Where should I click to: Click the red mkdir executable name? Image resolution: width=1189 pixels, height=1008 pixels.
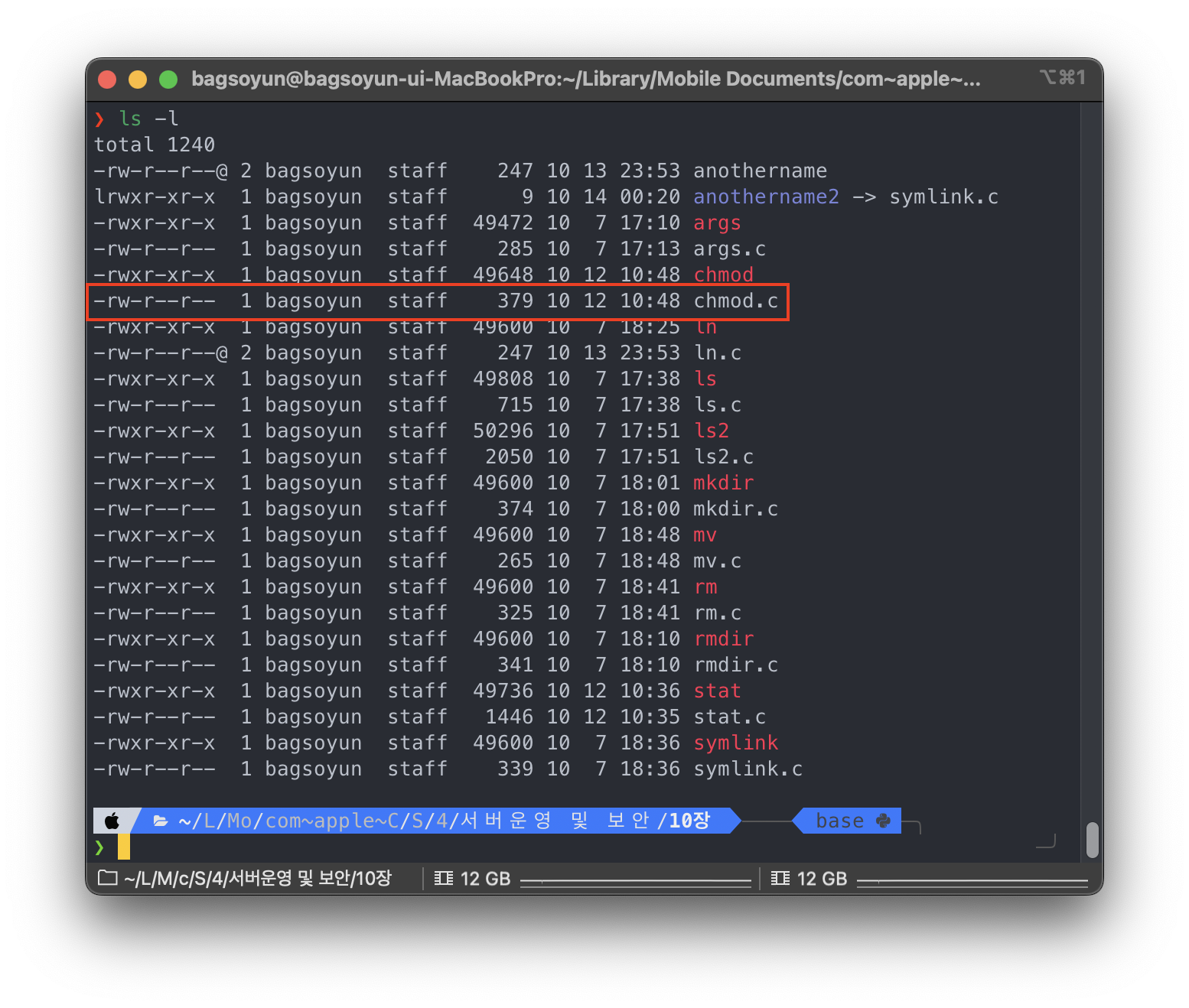click(x=724, y=483)
